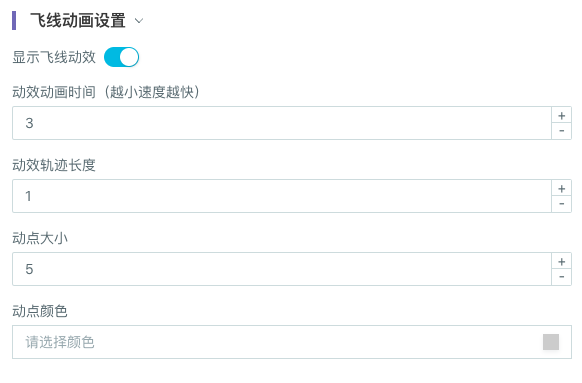
Task: Increase 动效动画时间 with plus button
Action: [562, 116]
